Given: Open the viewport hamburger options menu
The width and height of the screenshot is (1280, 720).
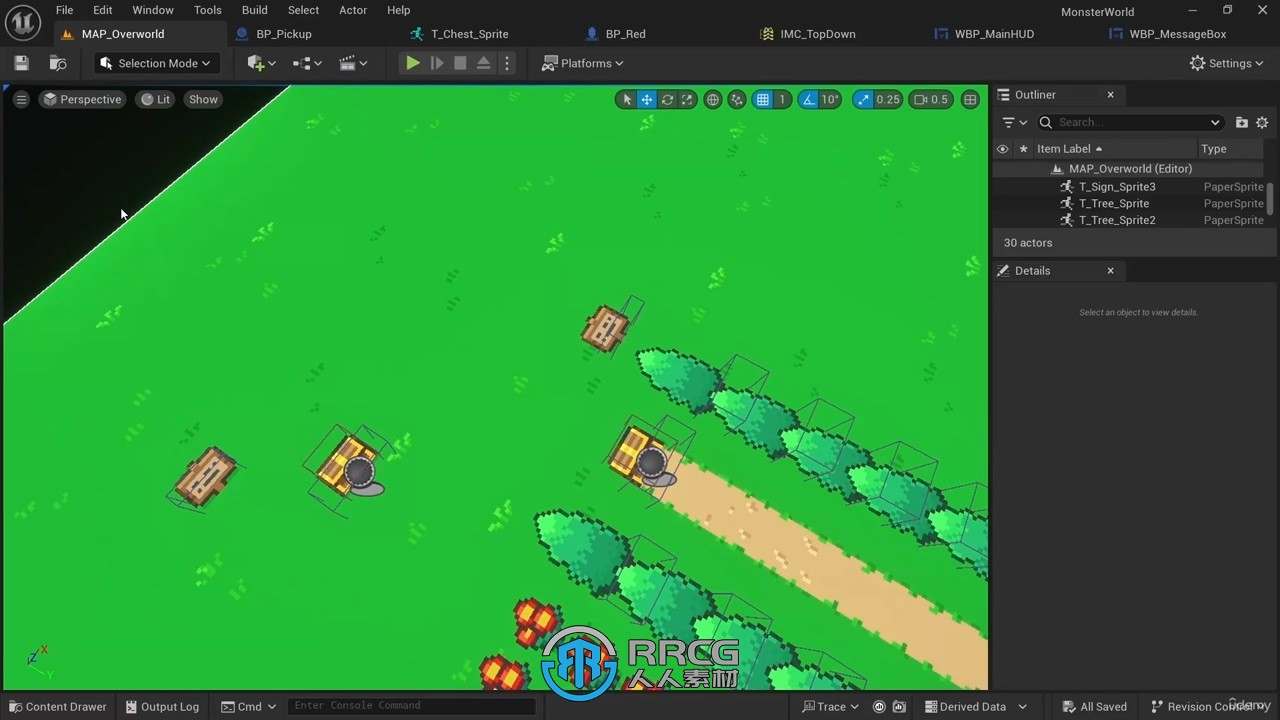Looking at the screenshot, I should 21,99.
